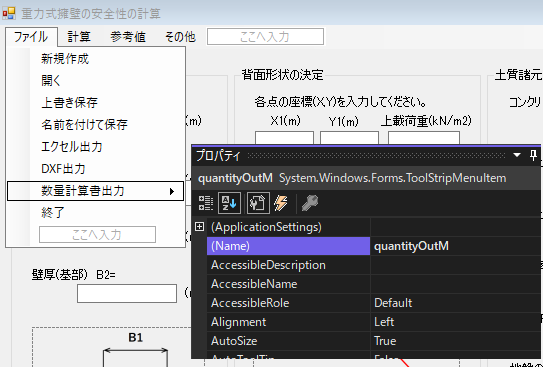Click the X1(m) input box
543x367 pixels.
[284, 137]
